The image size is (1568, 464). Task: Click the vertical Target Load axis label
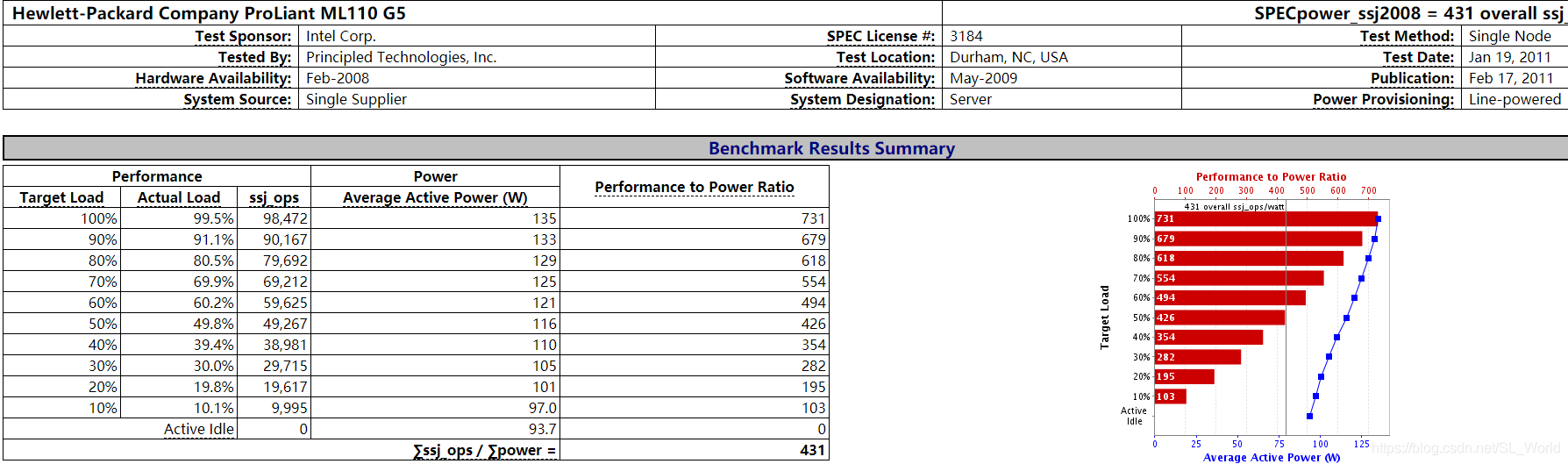tap(1105, 318)
